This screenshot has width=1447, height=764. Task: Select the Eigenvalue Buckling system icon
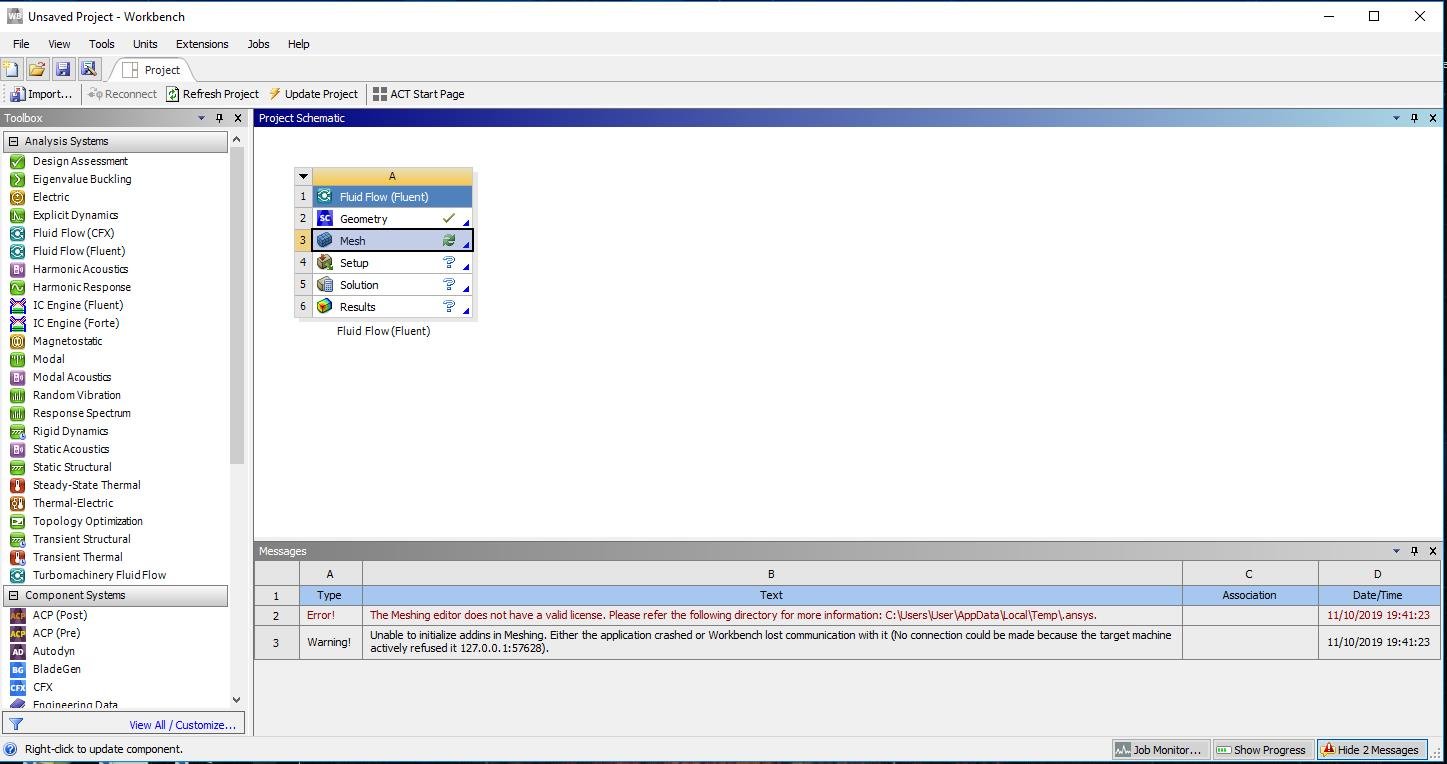pos(17,179)
